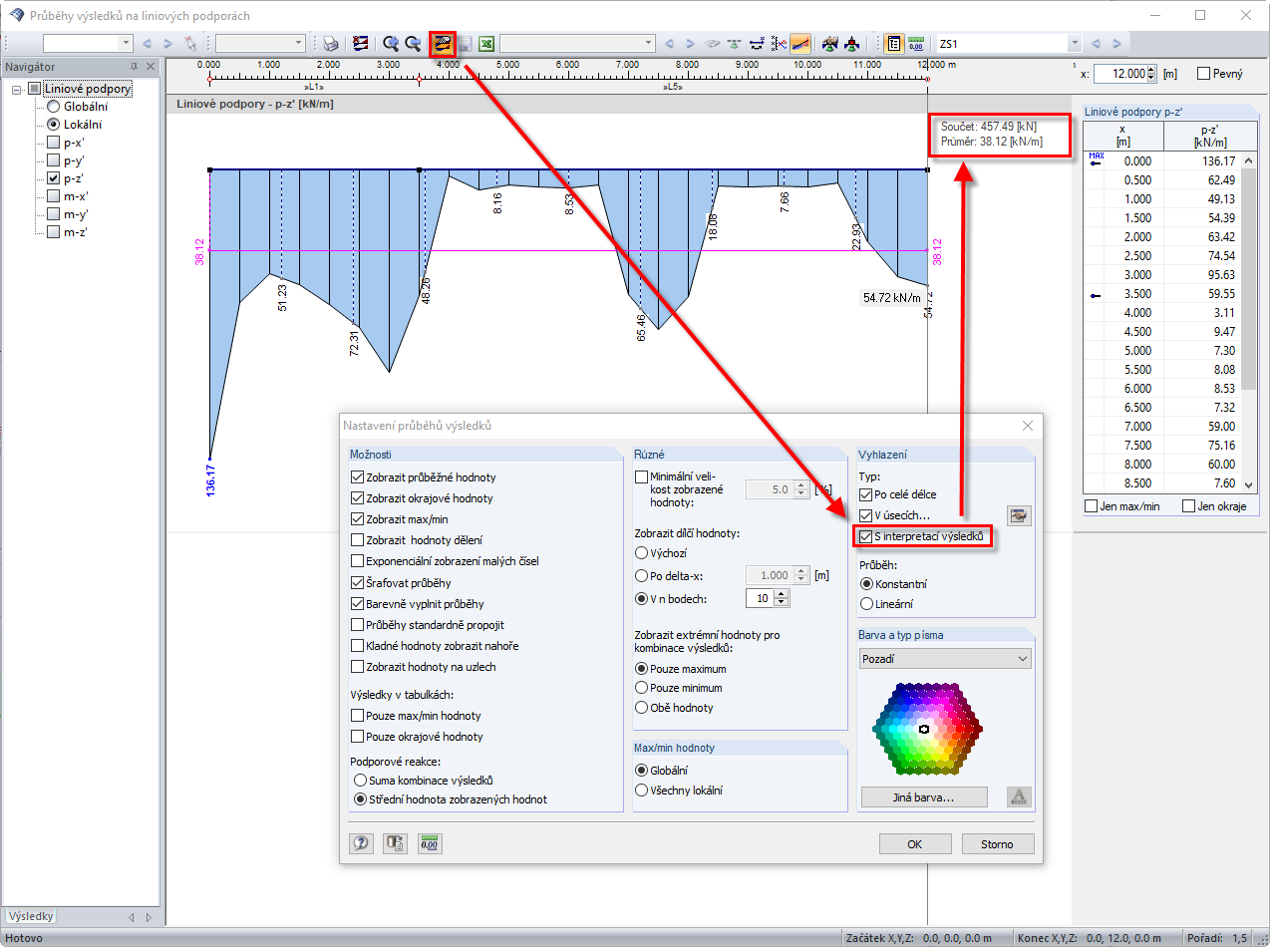
Task: Click the green support toolbar icon
Action: (735, 44)
